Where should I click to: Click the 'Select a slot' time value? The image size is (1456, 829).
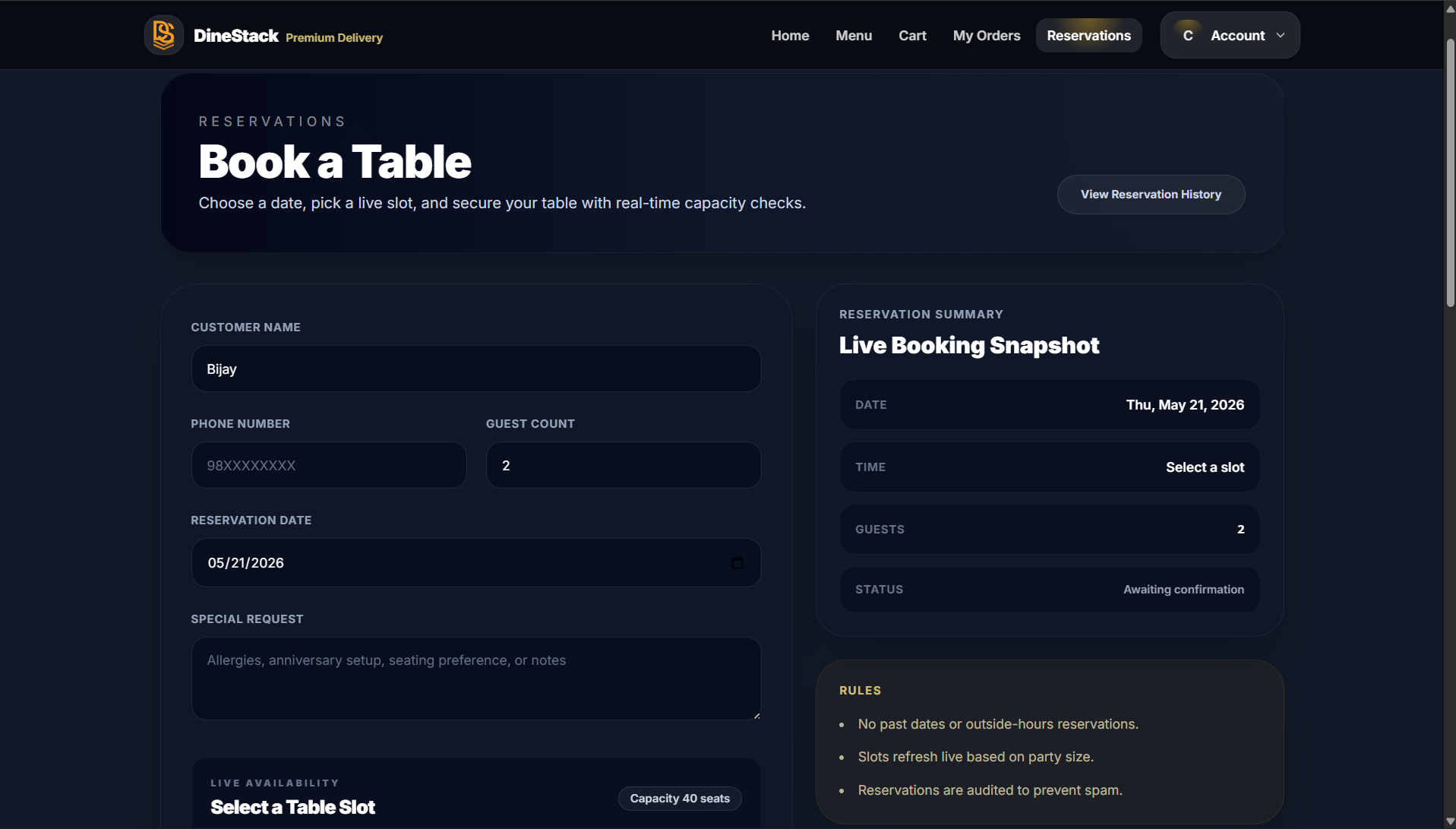click(1205, 467)
